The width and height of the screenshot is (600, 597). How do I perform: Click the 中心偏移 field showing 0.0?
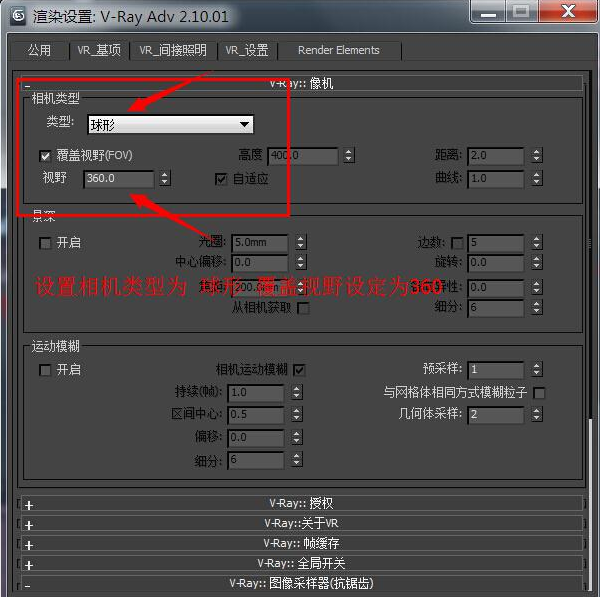[x=260, y=263]
